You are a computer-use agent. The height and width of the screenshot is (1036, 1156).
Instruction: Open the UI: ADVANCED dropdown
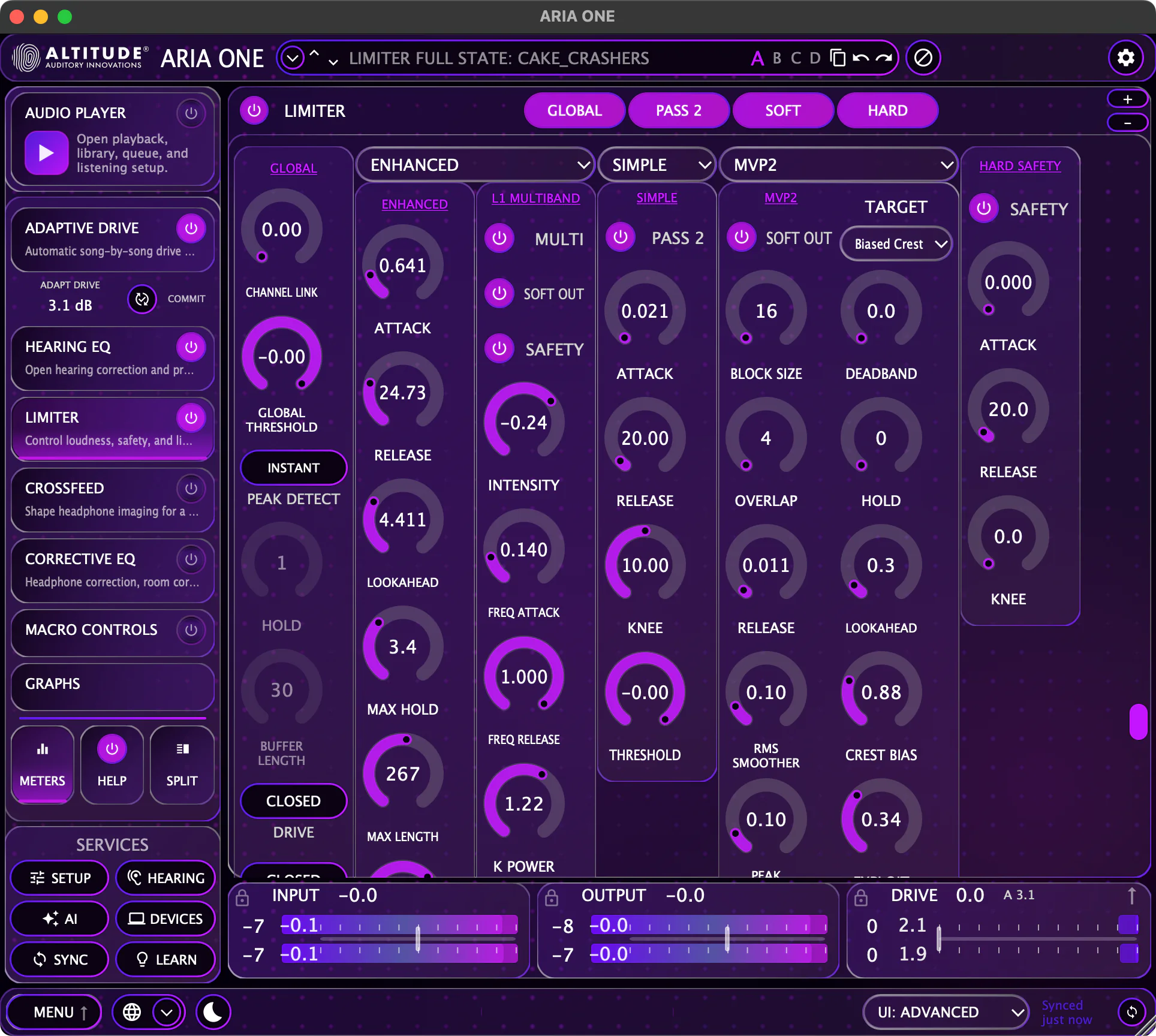(x=946, y=1012)
